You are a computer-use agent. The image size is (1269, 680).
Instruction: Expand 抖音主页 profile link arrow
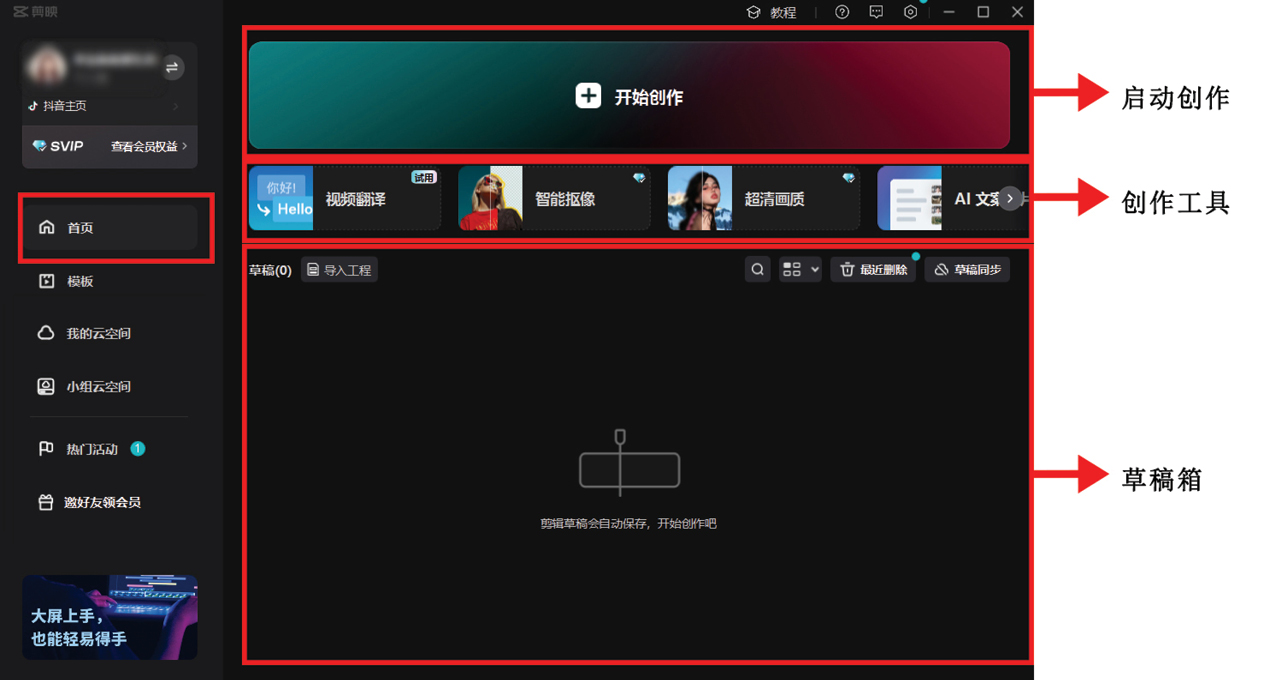click(x=176, y=106)
